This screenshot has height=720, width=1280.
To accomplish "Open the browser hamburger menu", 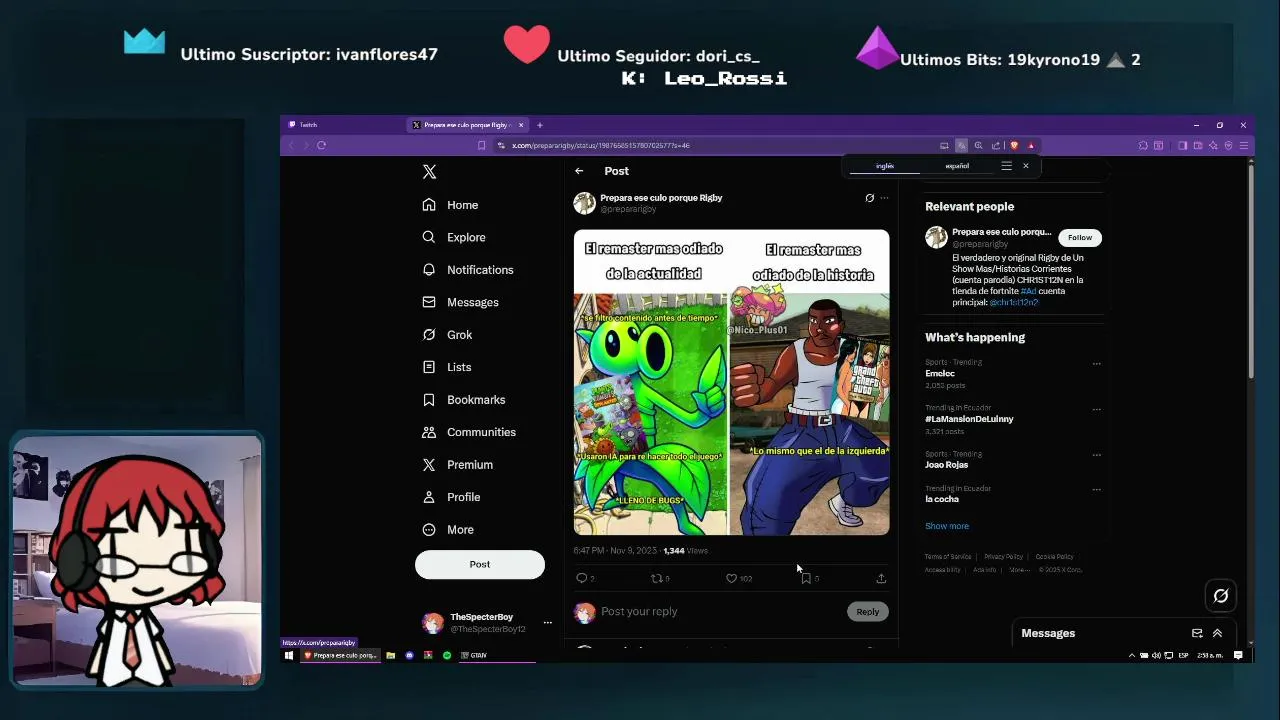I will point(1244,145).
